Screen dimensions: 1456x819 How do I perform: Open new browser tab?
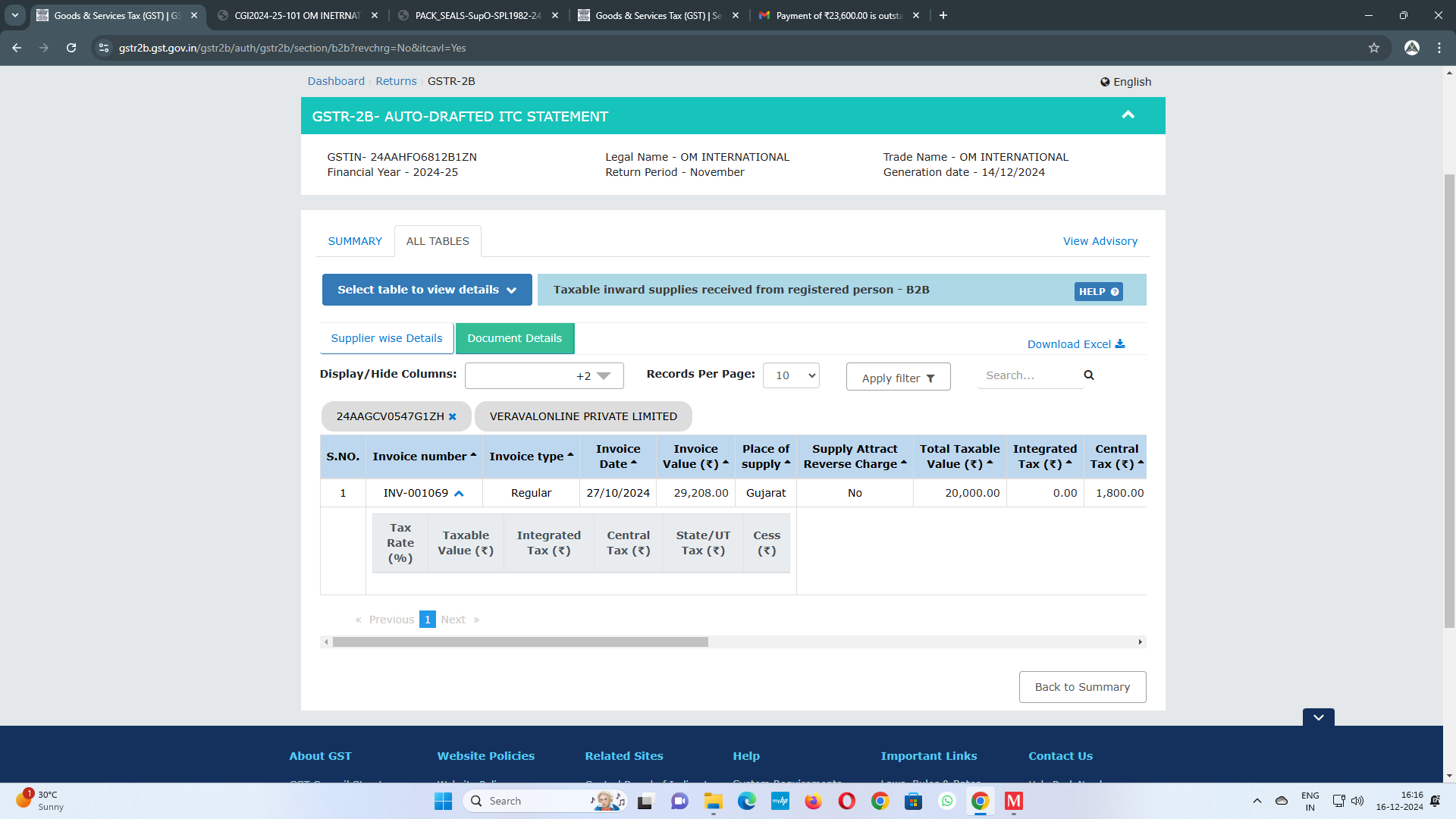coord(943,15)
